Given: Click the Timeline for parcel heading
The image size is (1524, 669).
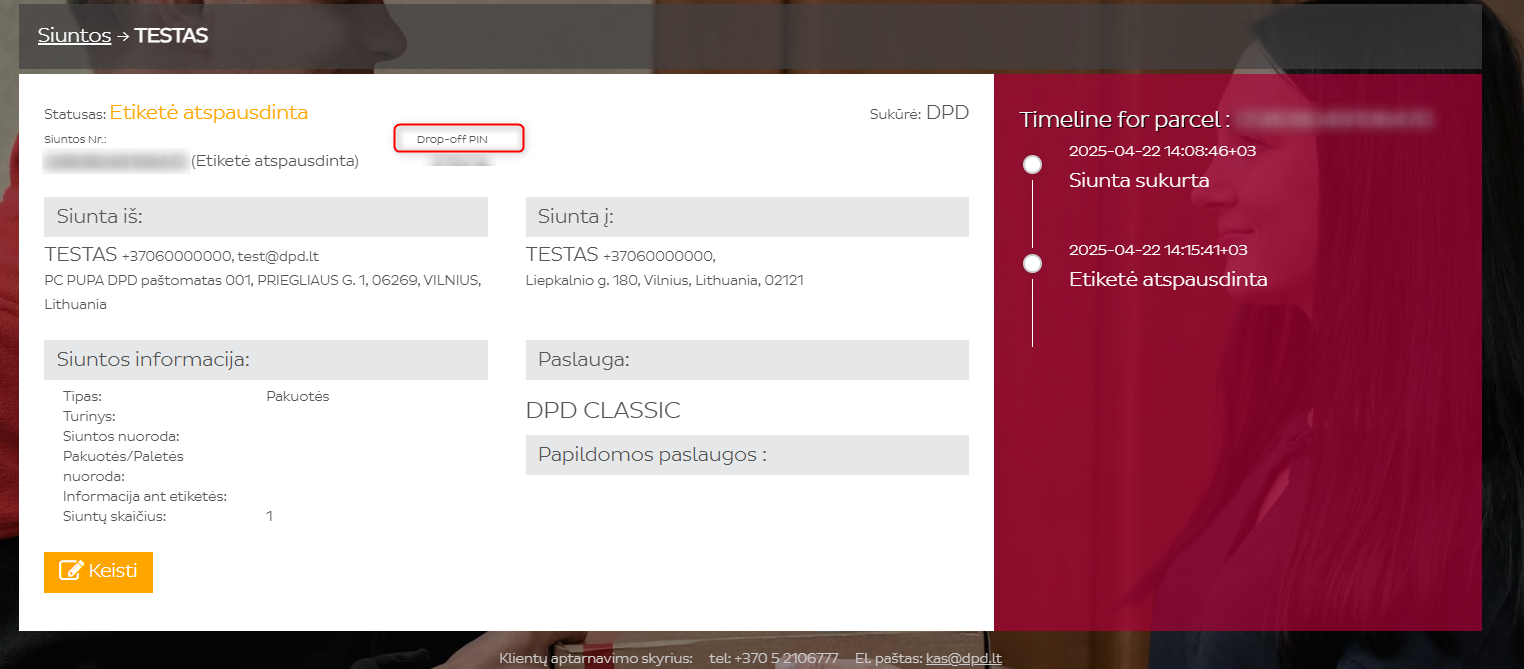Looking at the screenshot, I should (1124, 120).
